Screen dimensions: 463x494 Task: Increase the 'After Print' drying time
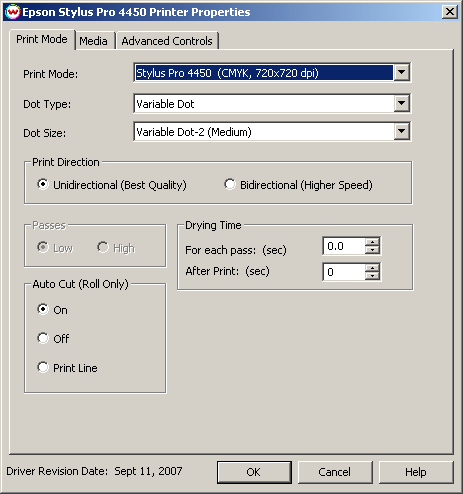click(372, 268)
